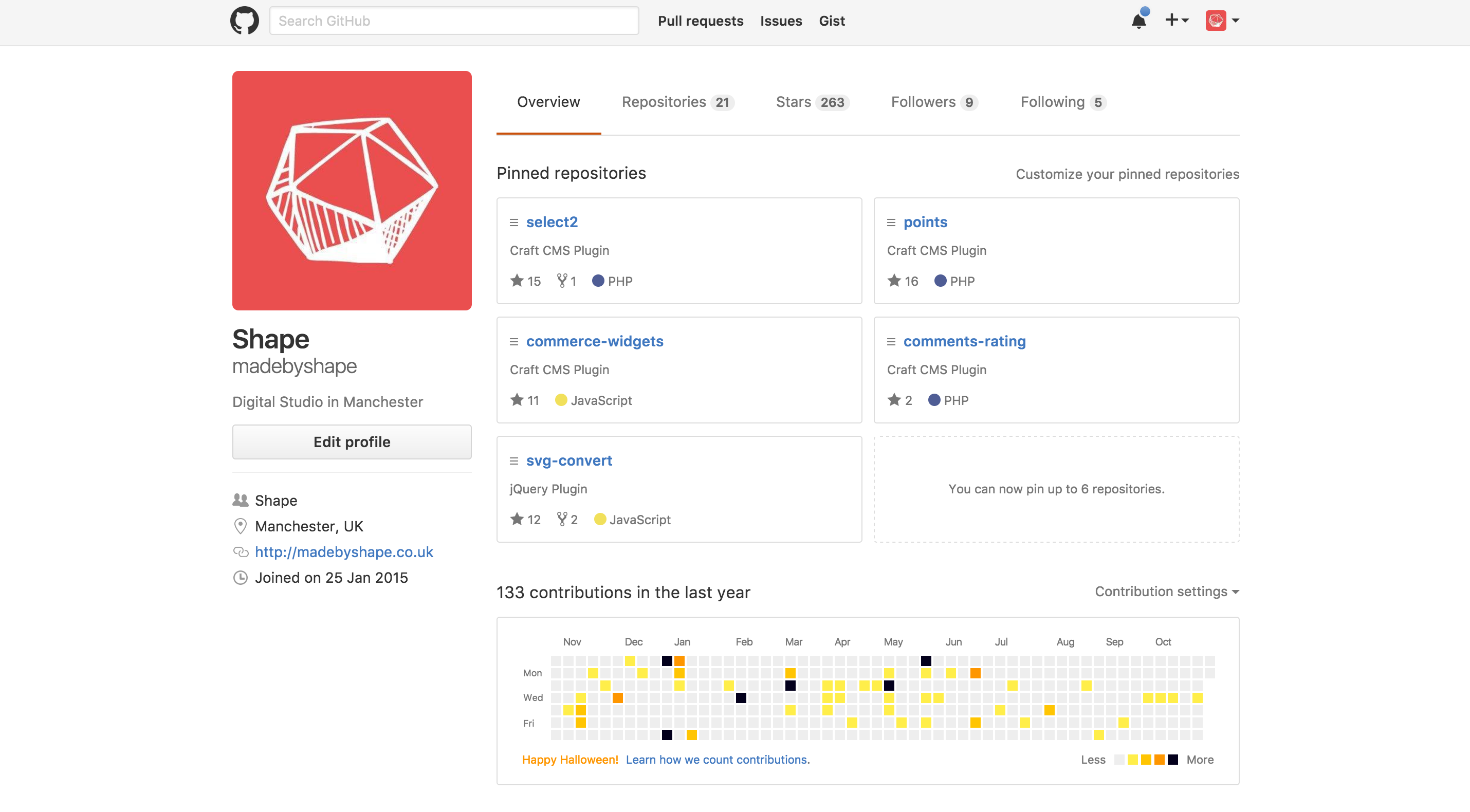Go to Pull requests in header
1470x812 pixels.
click(700, 21)
